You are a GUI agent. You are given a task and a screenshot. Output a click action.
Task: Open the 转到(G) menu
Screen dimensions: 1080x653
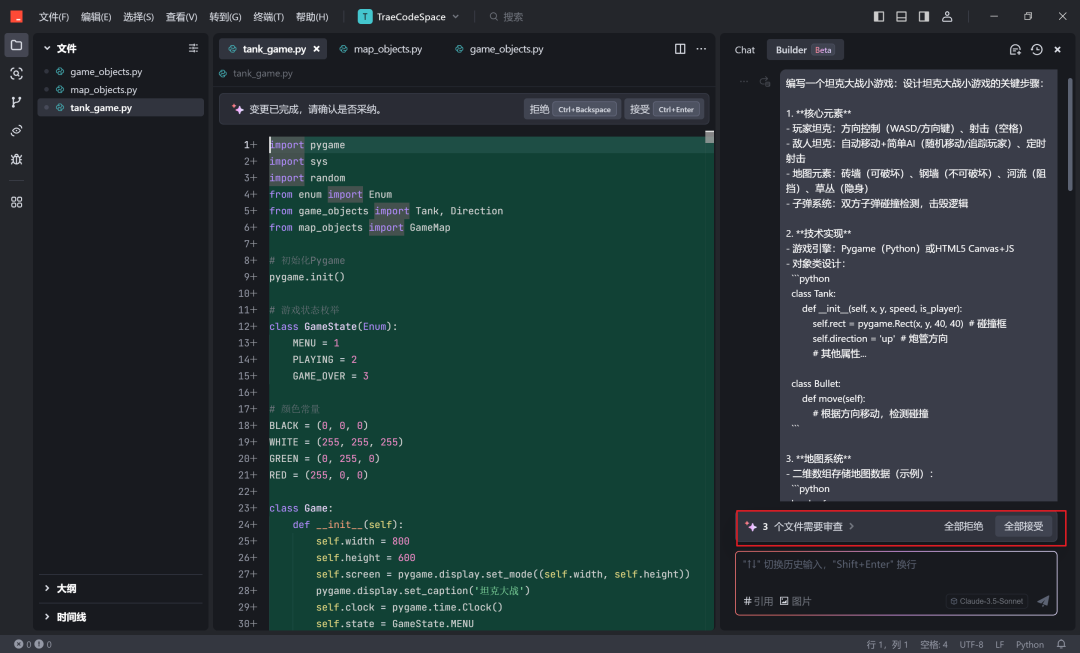click(x=225, y=17)
